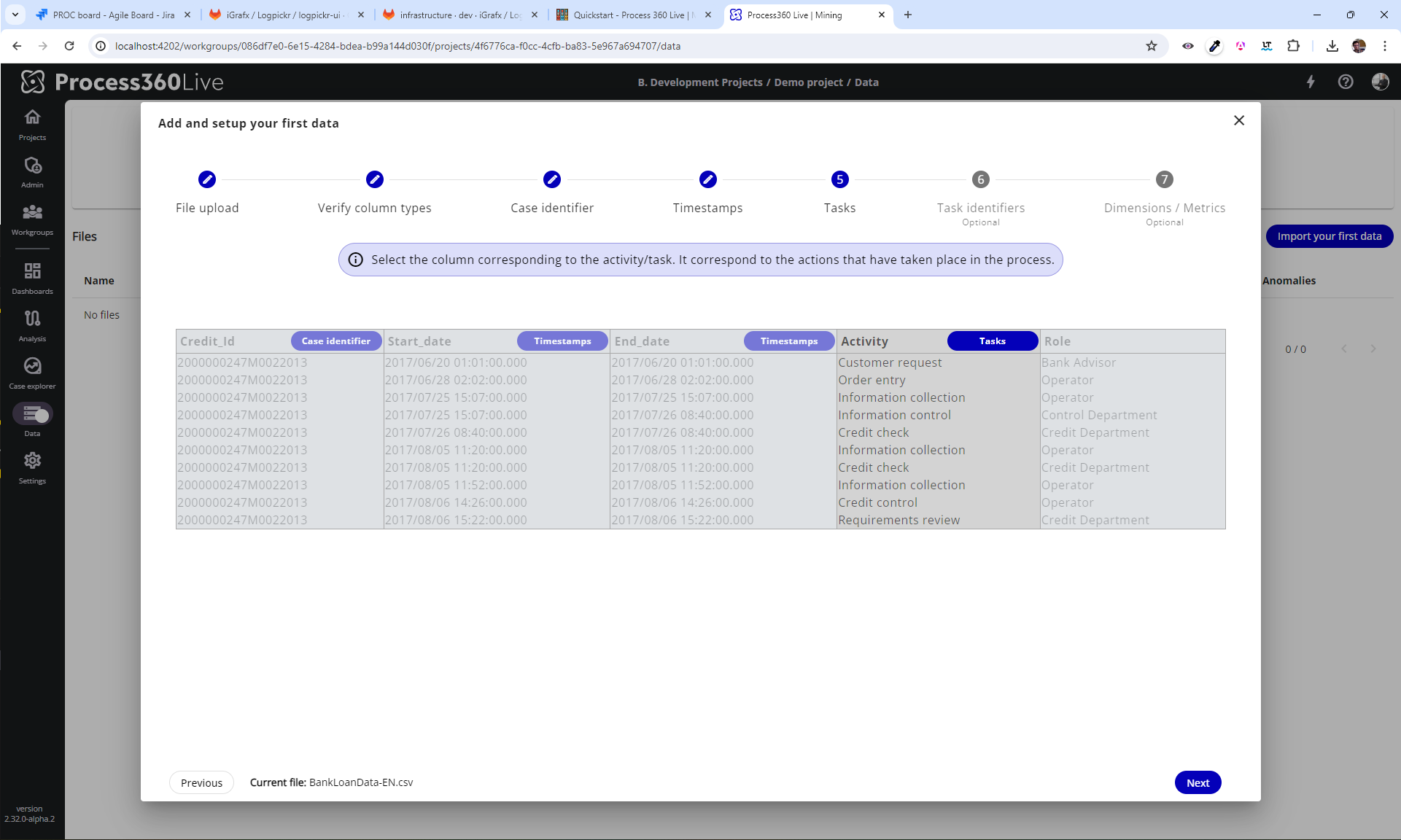Click Demo project breadcrumb
This screenshot has width=1401, height=840.
[x=808, y=82]
